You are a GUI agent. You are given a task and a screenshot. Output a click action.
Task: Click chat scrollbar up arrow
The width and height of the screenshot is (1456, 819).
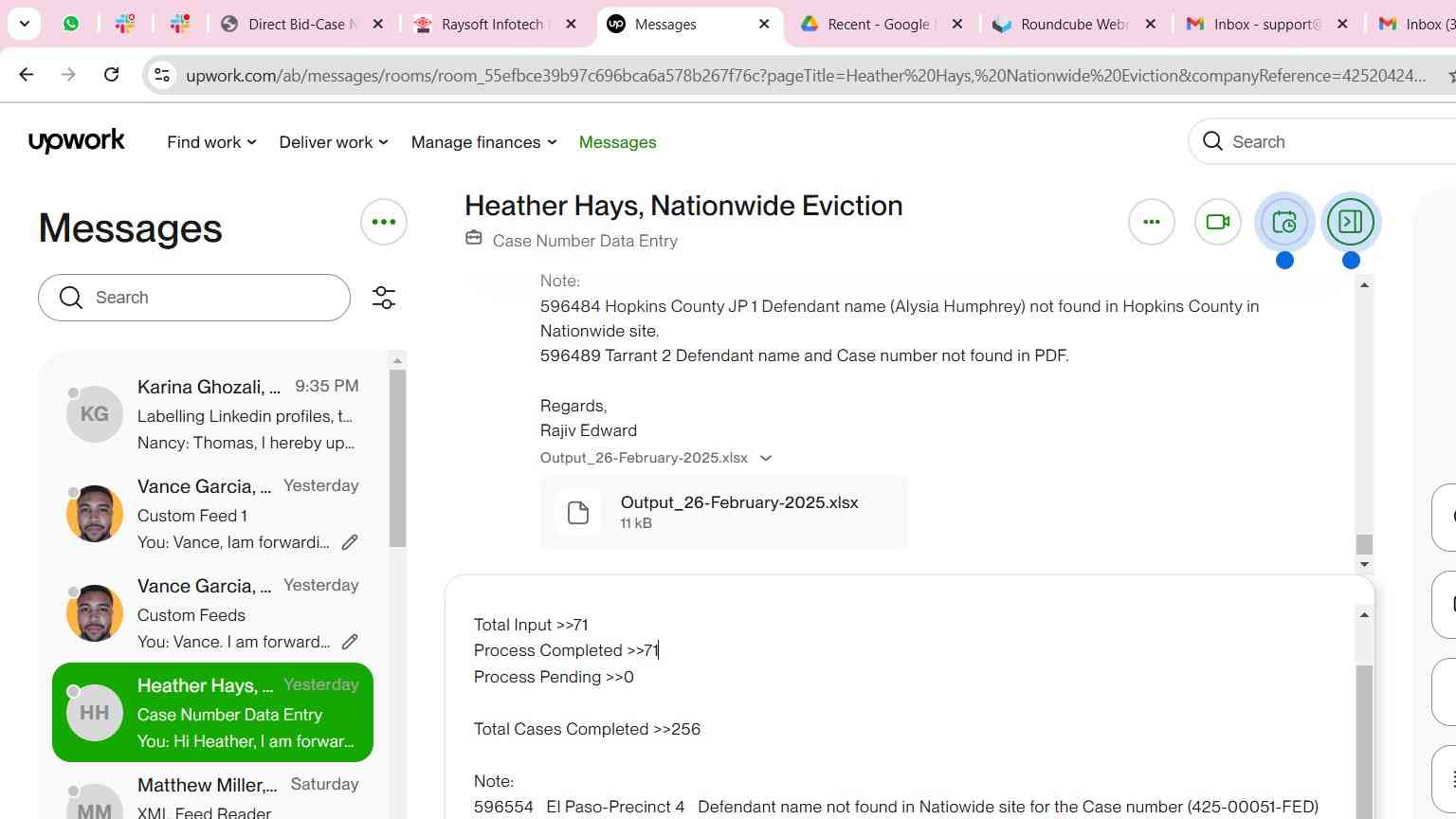tap(1364, 284)
